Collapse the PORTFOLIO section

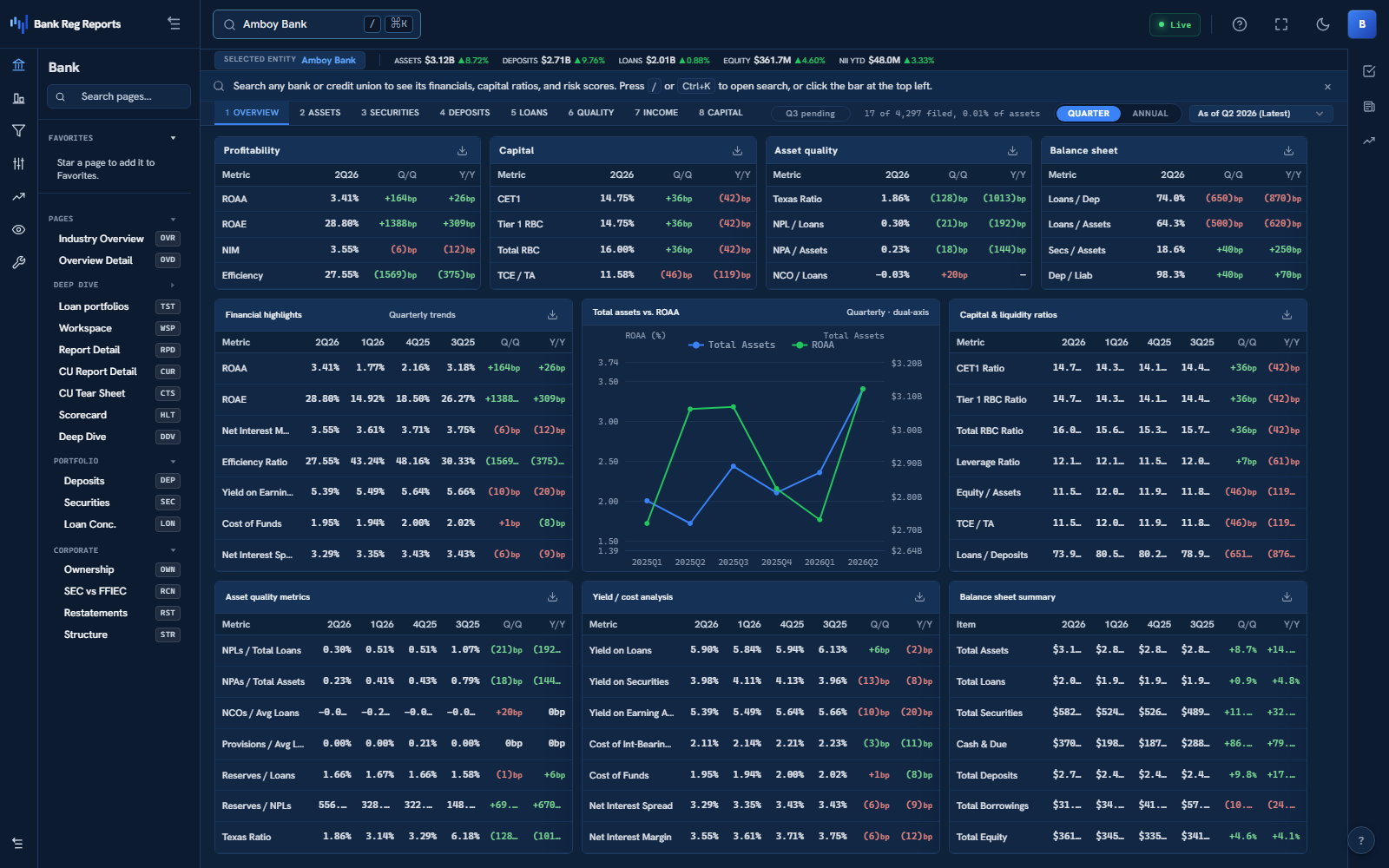point(173,461)
